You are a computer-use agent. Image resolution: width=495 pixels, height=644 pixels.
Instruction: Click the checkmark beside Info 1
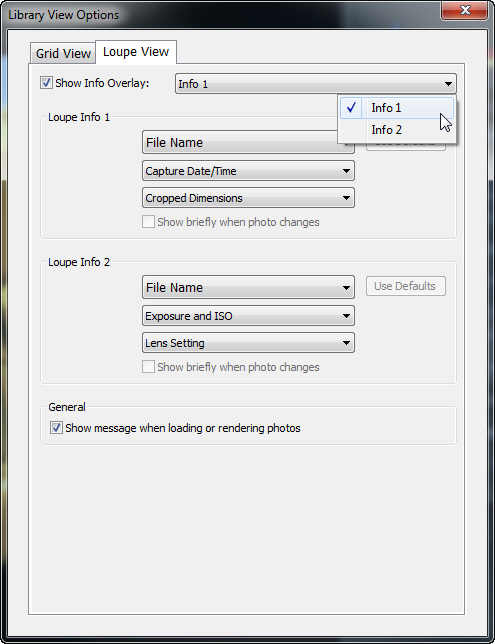(351, 108)
